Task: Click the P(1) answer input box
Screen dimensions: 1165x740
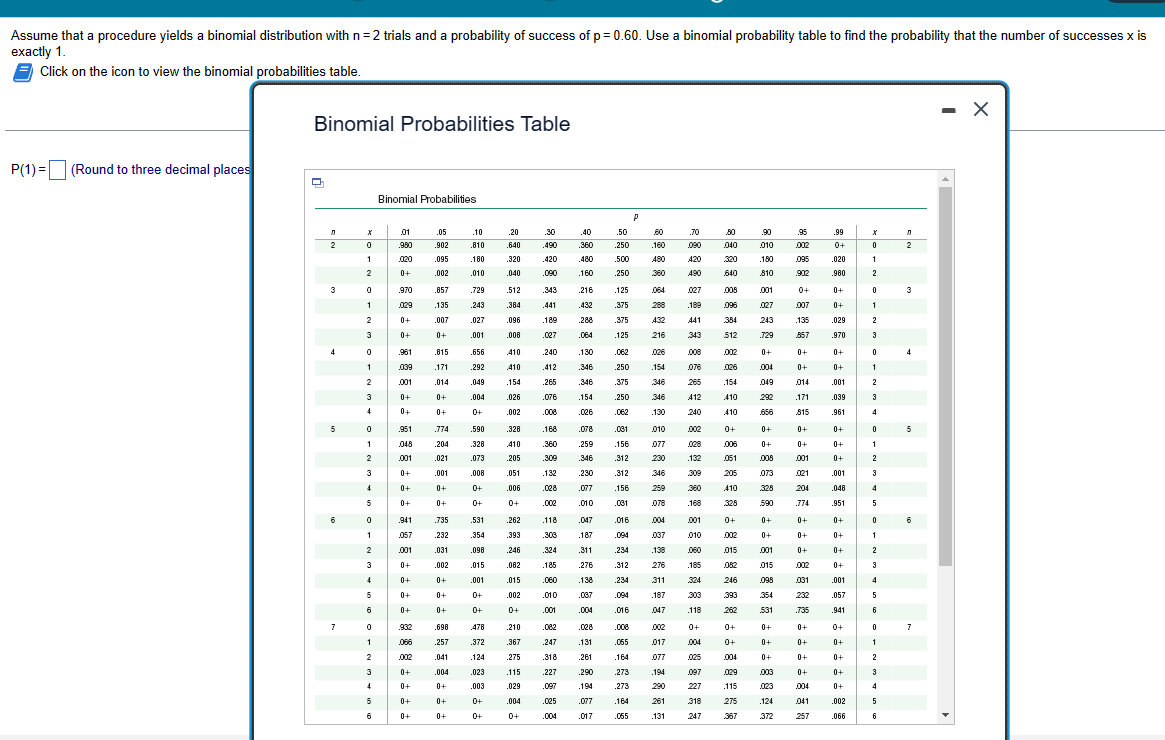Action: [57, 170]
